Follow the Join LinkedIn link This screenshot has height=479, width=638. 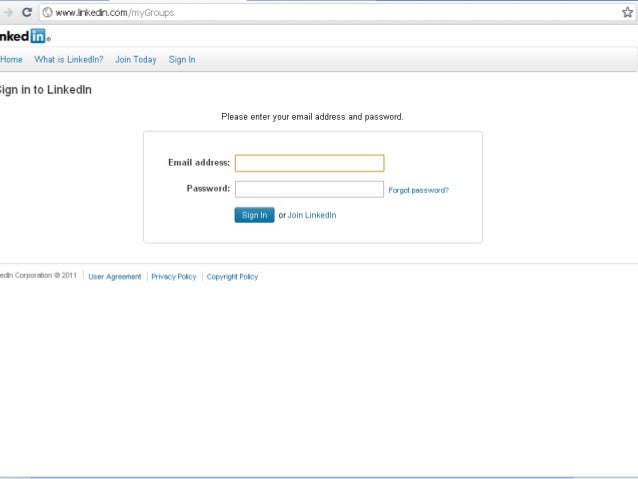coord(312,215)
